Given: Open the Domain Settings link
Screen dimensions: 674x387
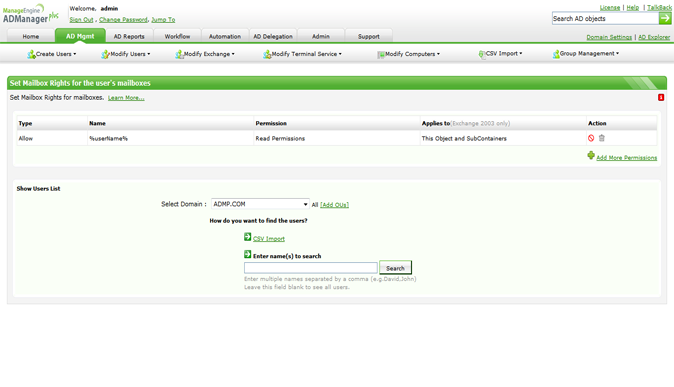Looking at the screenshot, I should point(609,37).
